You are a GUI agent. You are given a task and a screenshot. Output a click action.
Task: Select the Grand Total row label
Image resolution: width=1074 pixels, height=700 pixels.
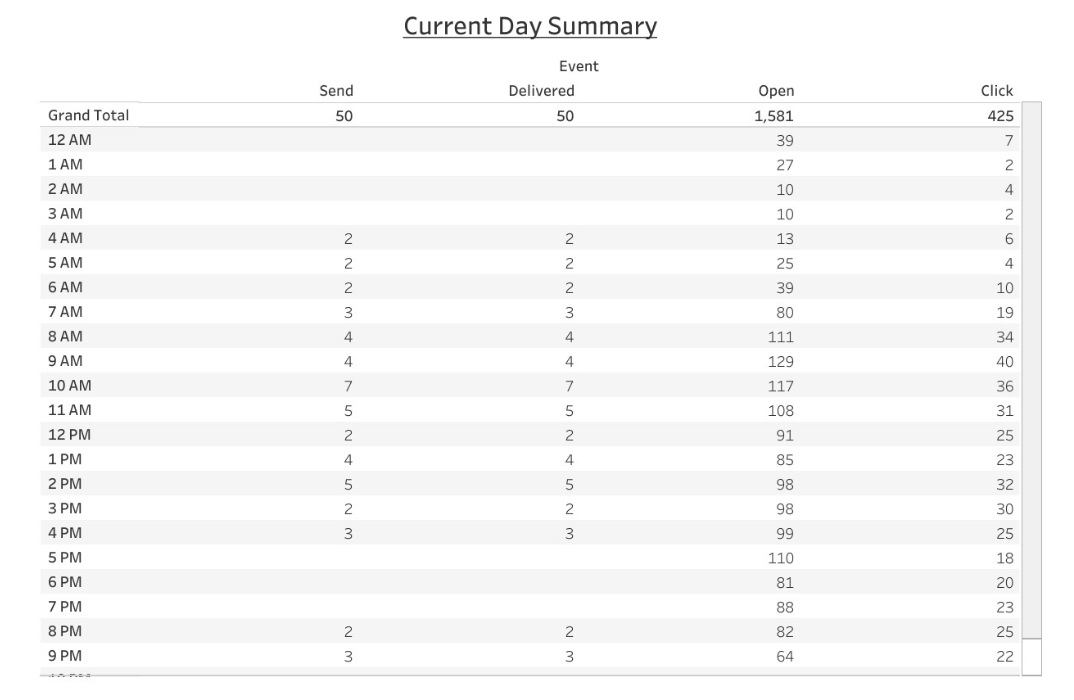pyautogui.click(x=88, y=115)
